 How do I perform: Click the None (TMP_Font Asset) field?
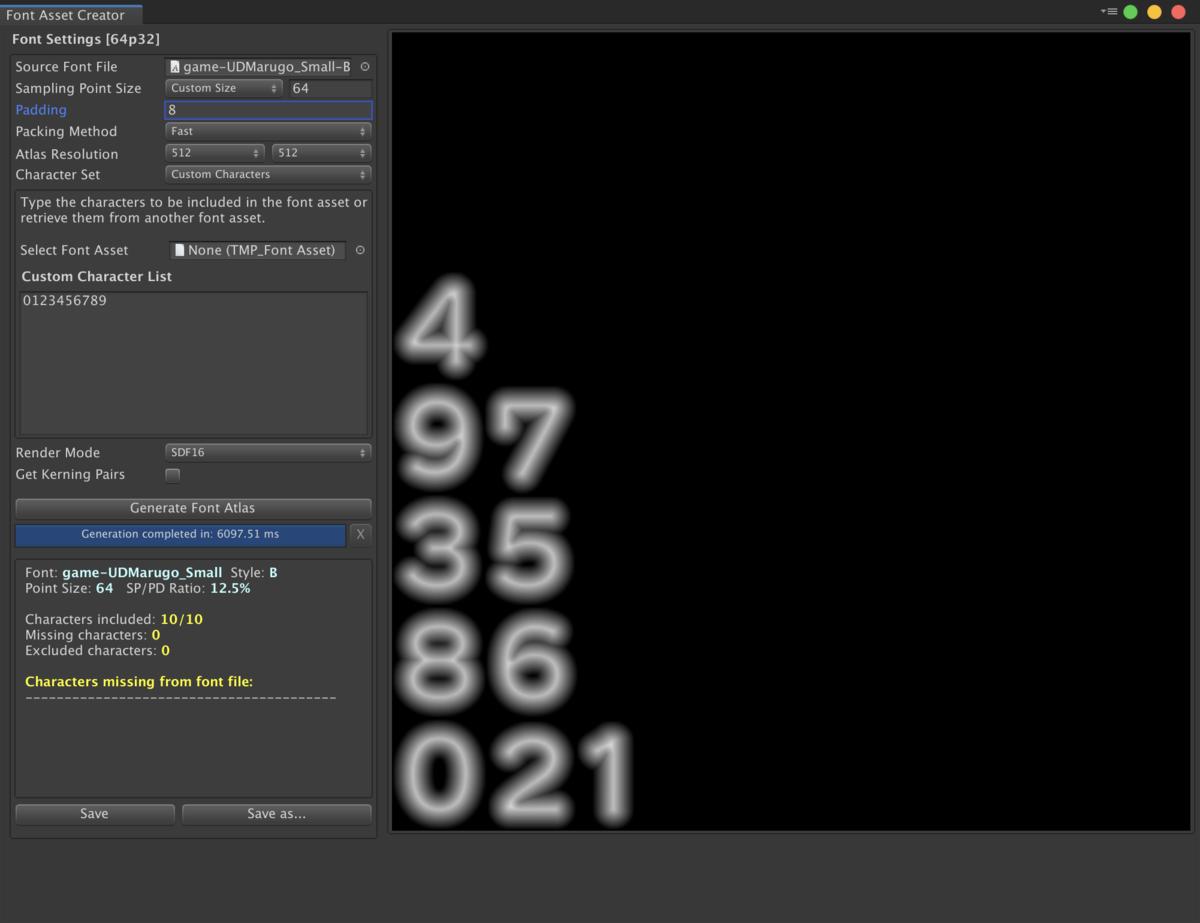[258, 250]
